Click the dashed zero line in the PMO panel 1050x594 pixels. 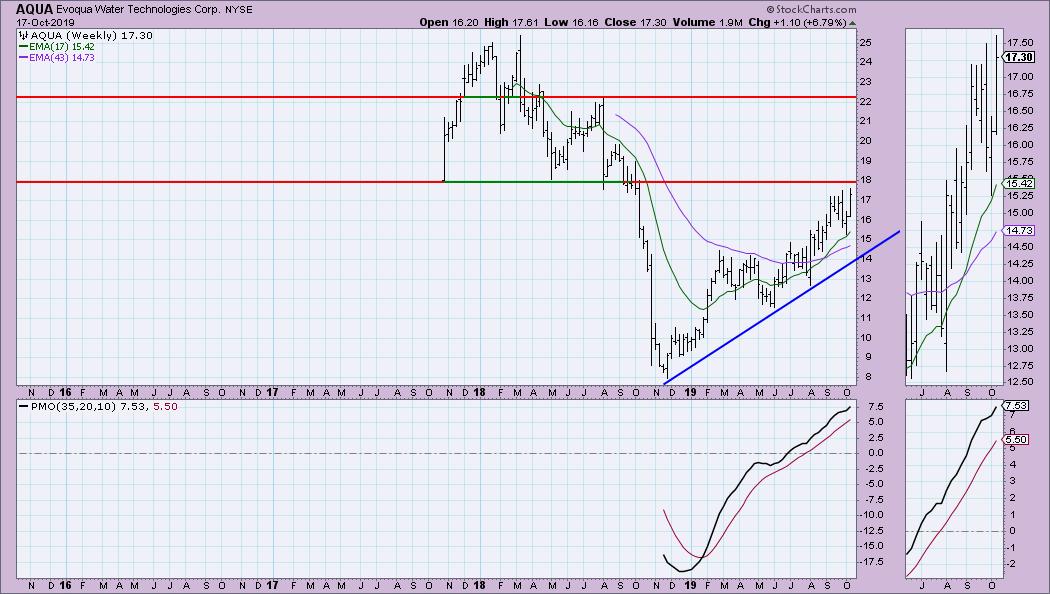coord(435,453)
